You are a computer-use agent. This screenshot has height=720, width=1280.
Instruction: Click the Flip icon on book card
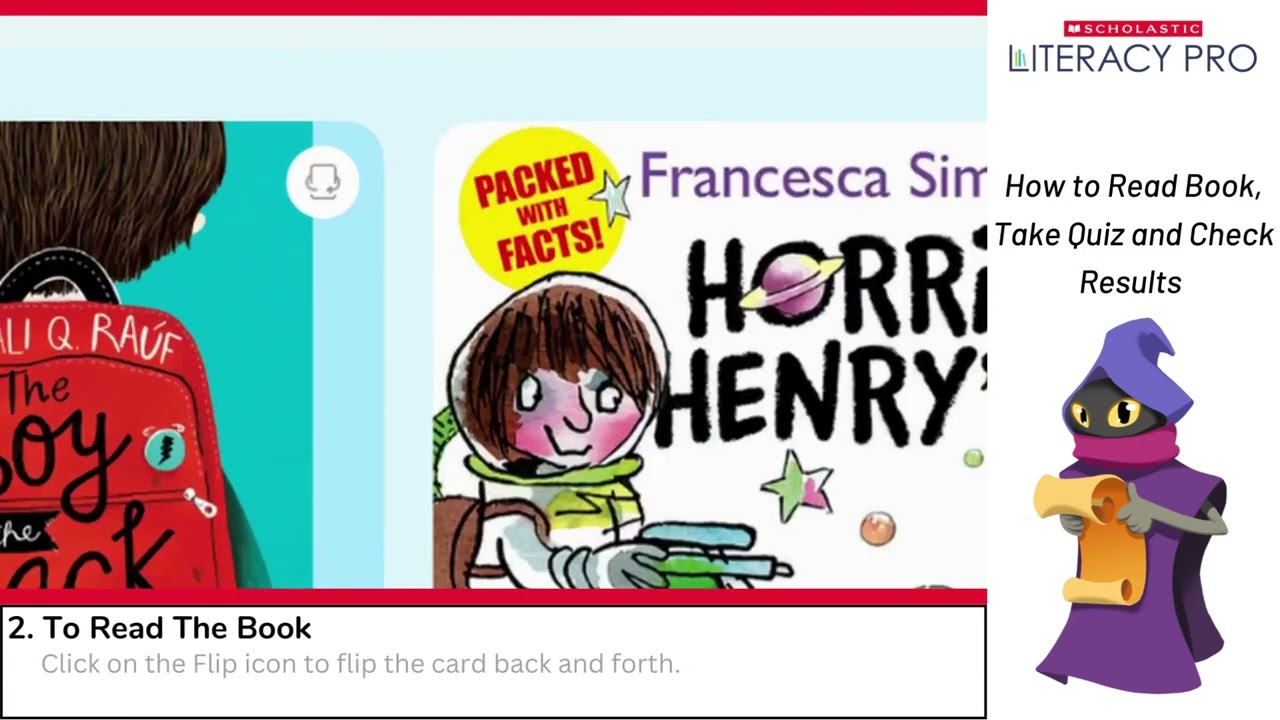322,182
